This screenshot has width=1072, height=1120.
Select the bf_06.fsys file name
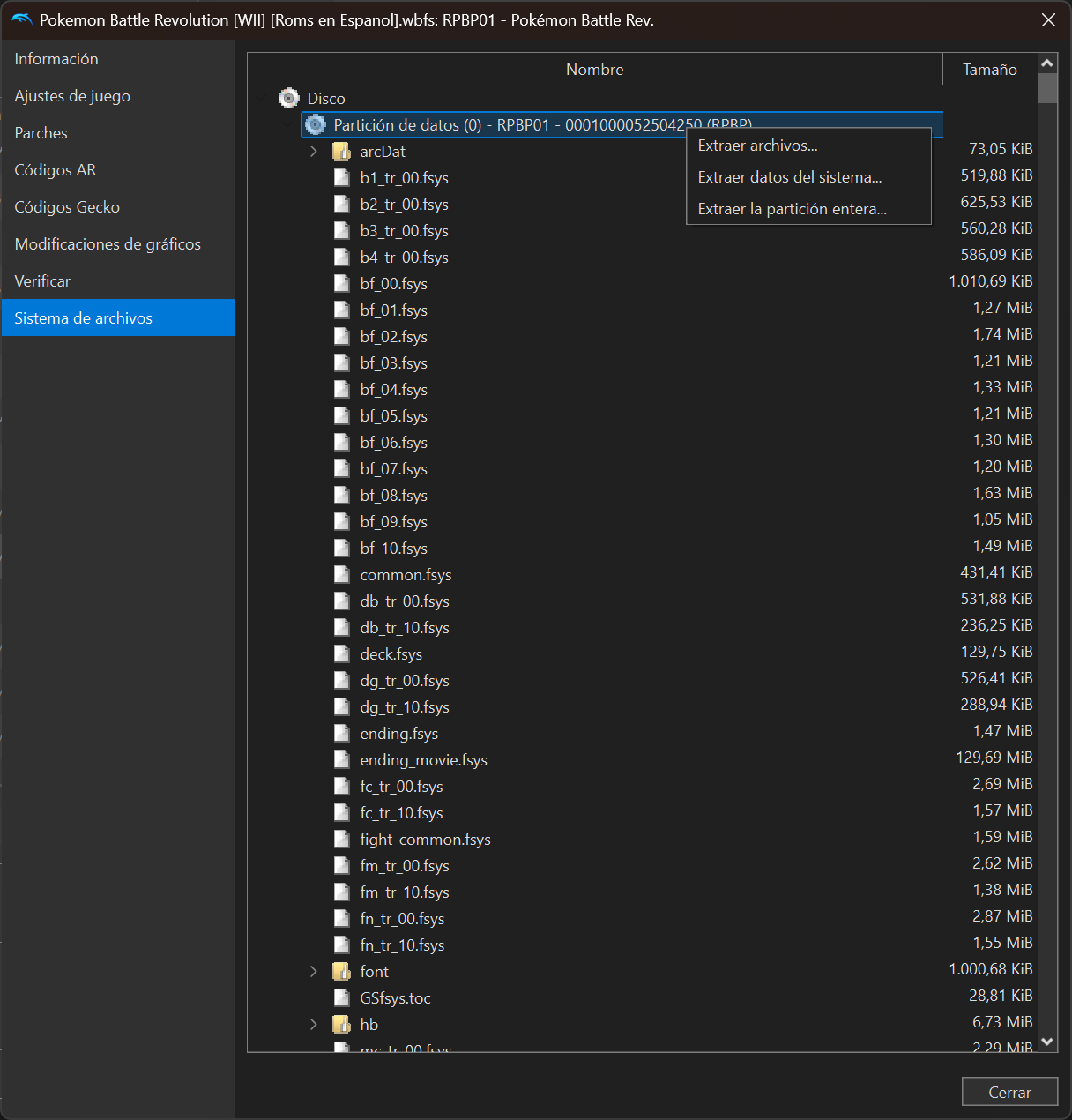393,442
